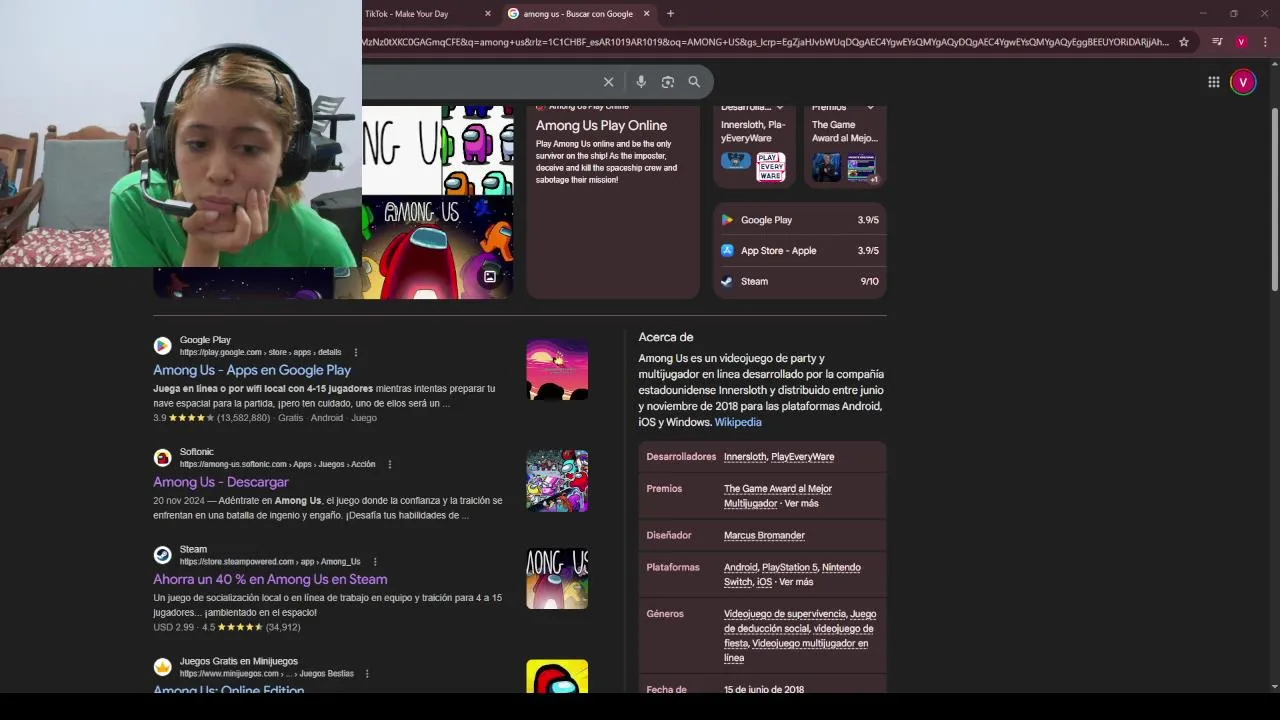Open Google Lens image search icon
The height and width of the screenshot is (720, 1280).
668,82
